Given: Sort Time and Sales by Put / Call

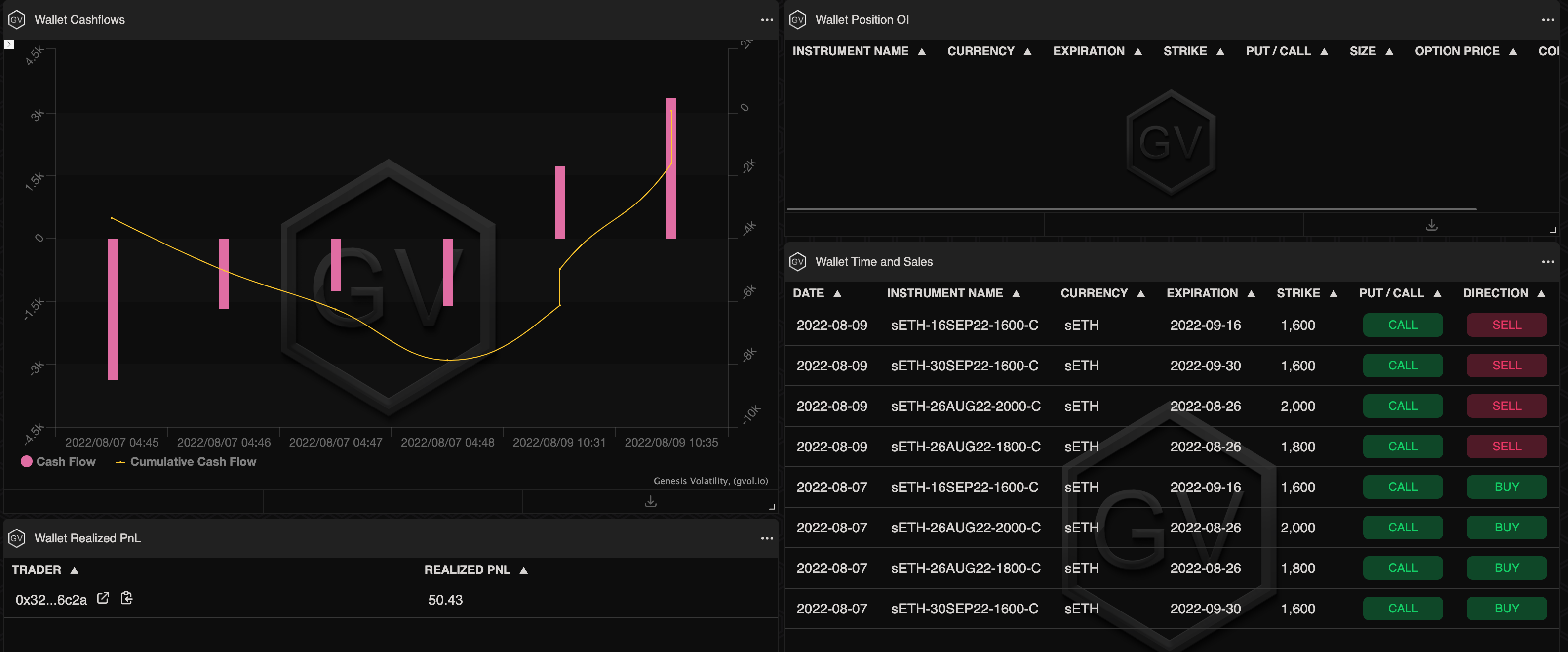Looking at the screenshot, I should 1400,293.
